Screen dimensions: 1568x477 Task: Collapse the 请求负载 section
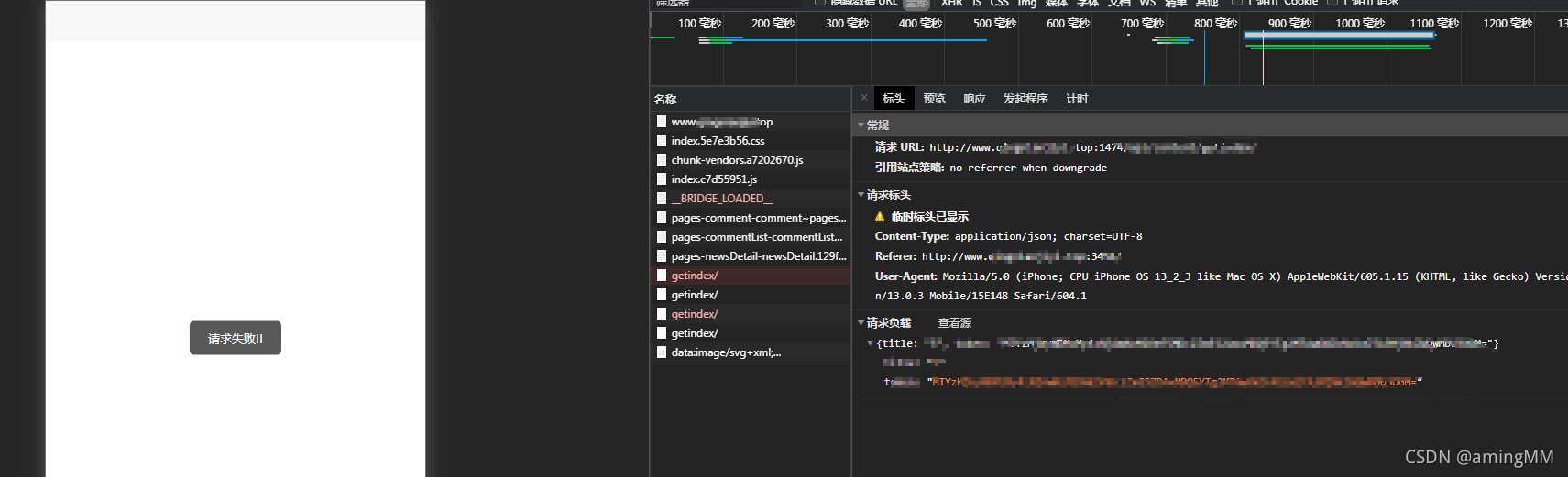point(861,323)
